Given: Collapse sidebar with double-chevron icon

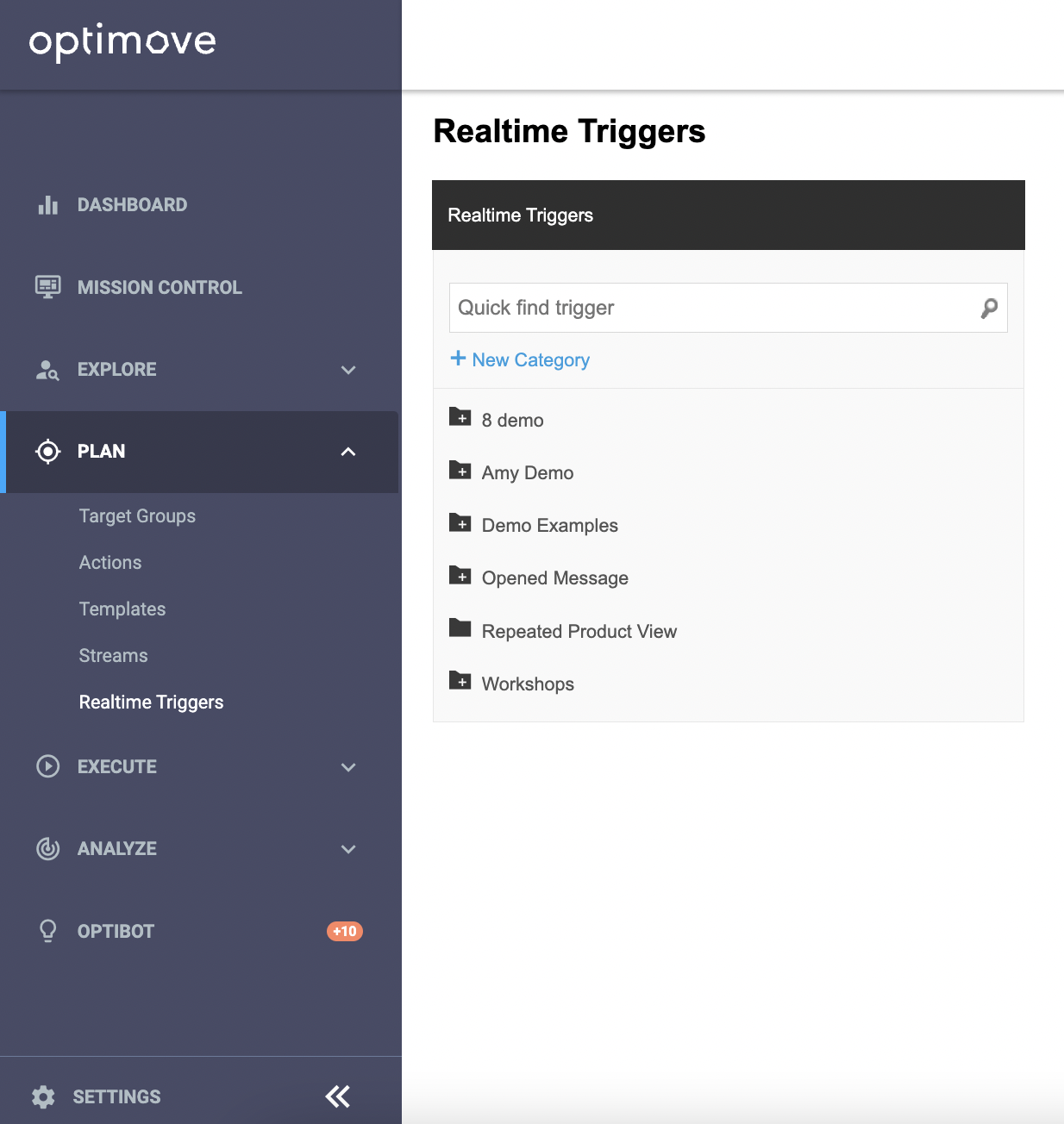Looking at the screenshot, I should [x=338, y=1096].
